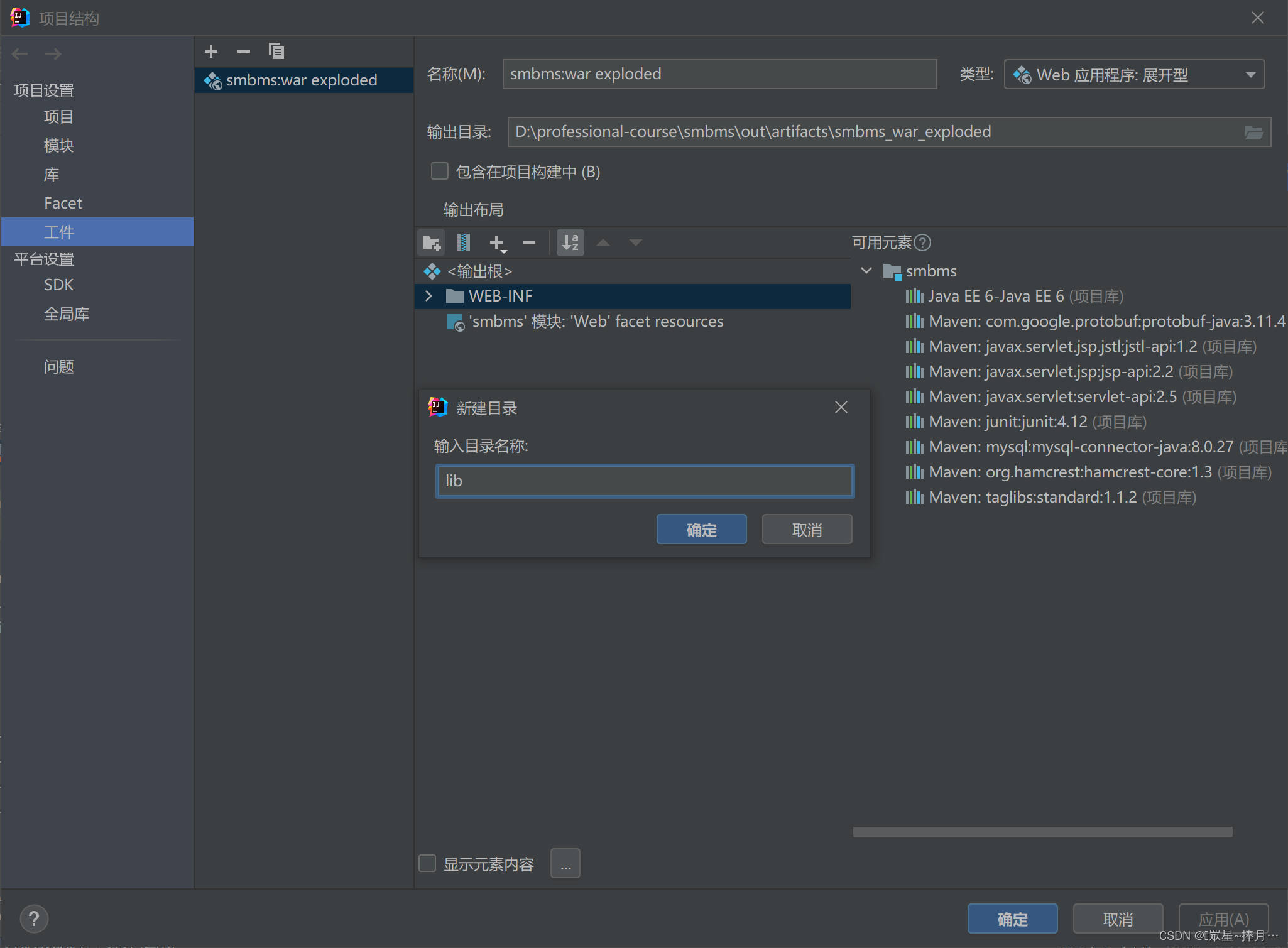Screen dimensions: 1288x948
Task: Open the add copy of dropdown plus
Action: tap(498, 243)
